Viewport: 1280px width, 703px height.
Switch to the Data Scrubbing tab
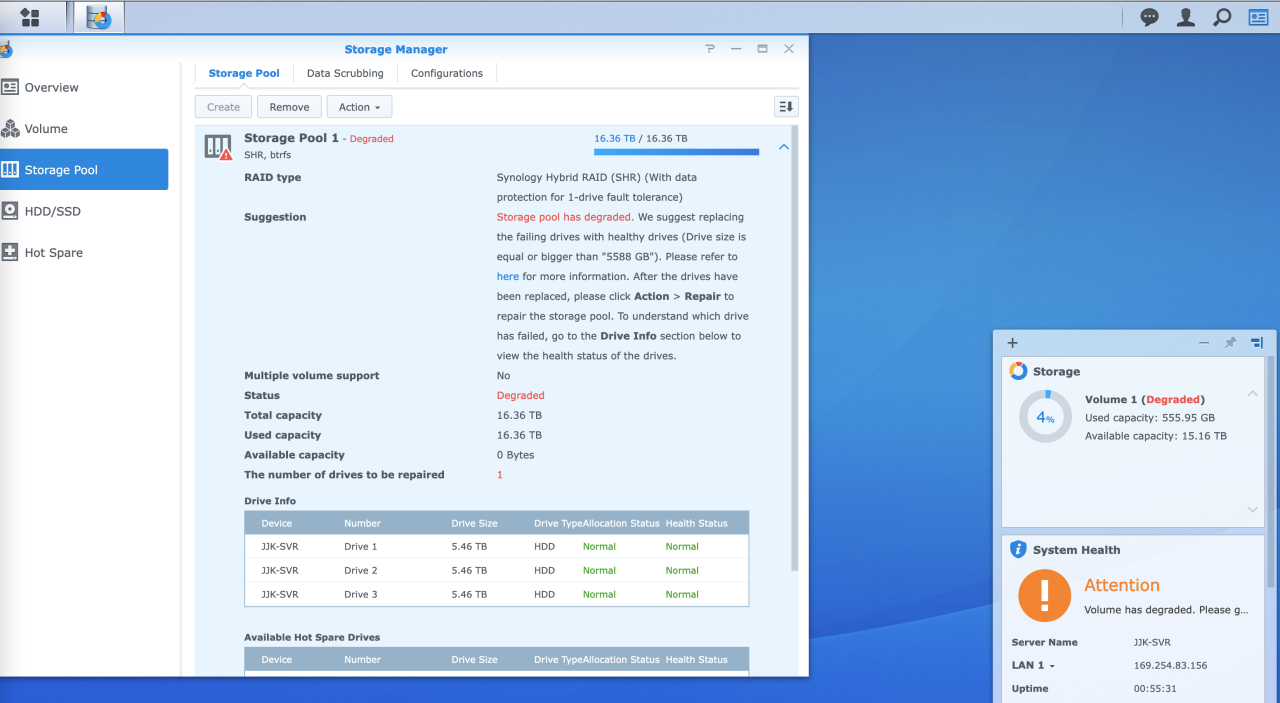[345, 73]
